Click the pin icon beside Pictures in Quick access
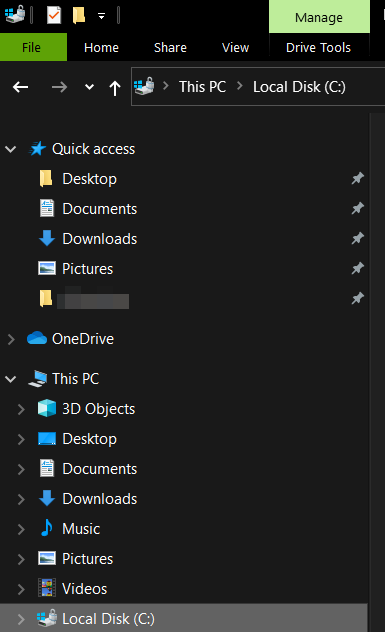 pyautogui.click(x=358, y=268)
